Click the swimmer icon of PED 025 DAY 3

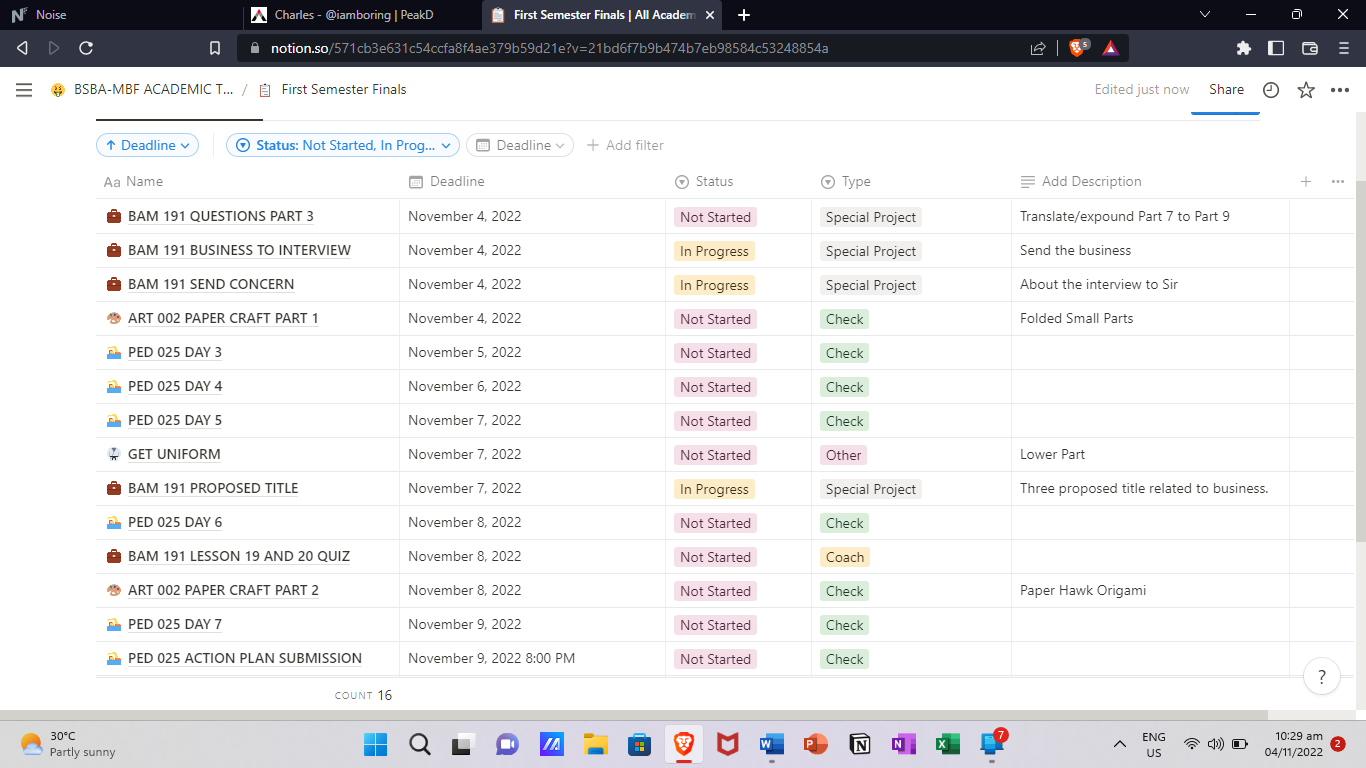coord(114,353)
